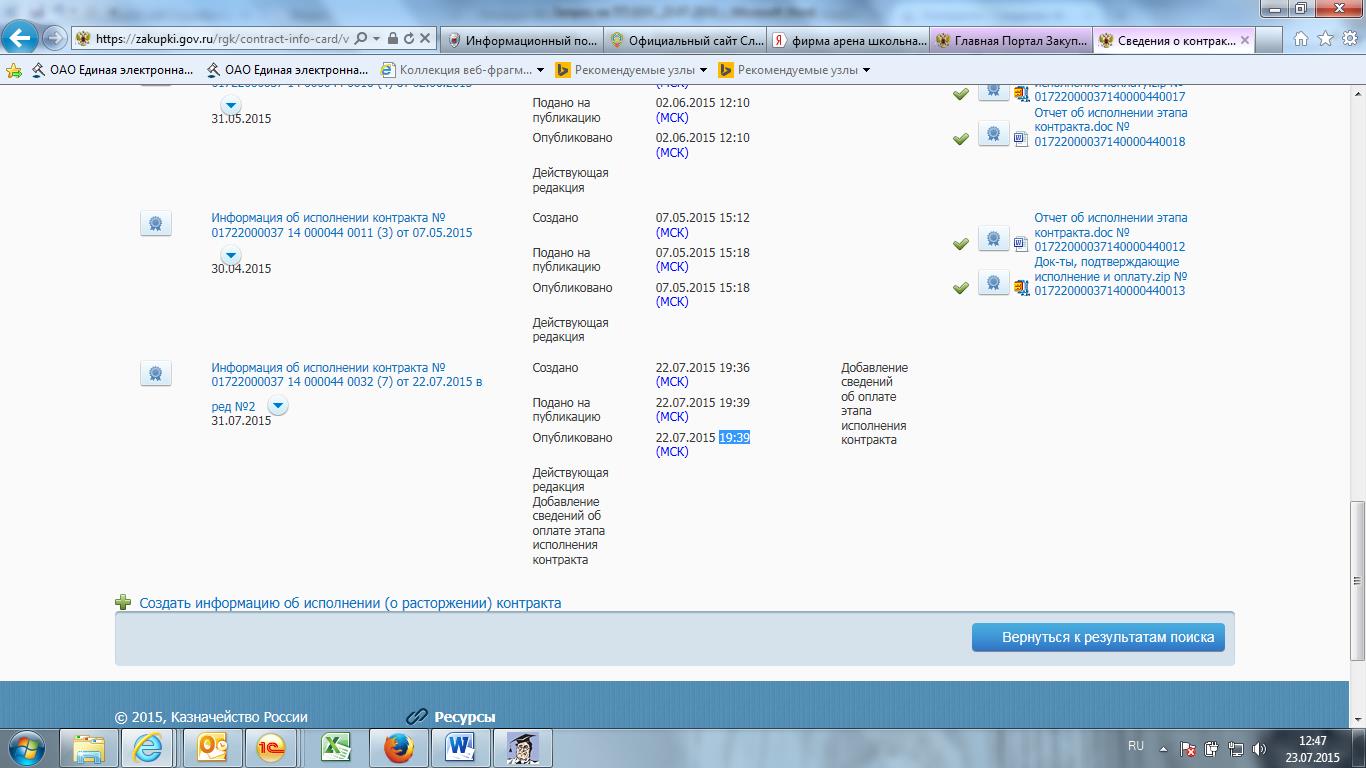
Task: Open Word from the taskbar
Action: point(460,748)
